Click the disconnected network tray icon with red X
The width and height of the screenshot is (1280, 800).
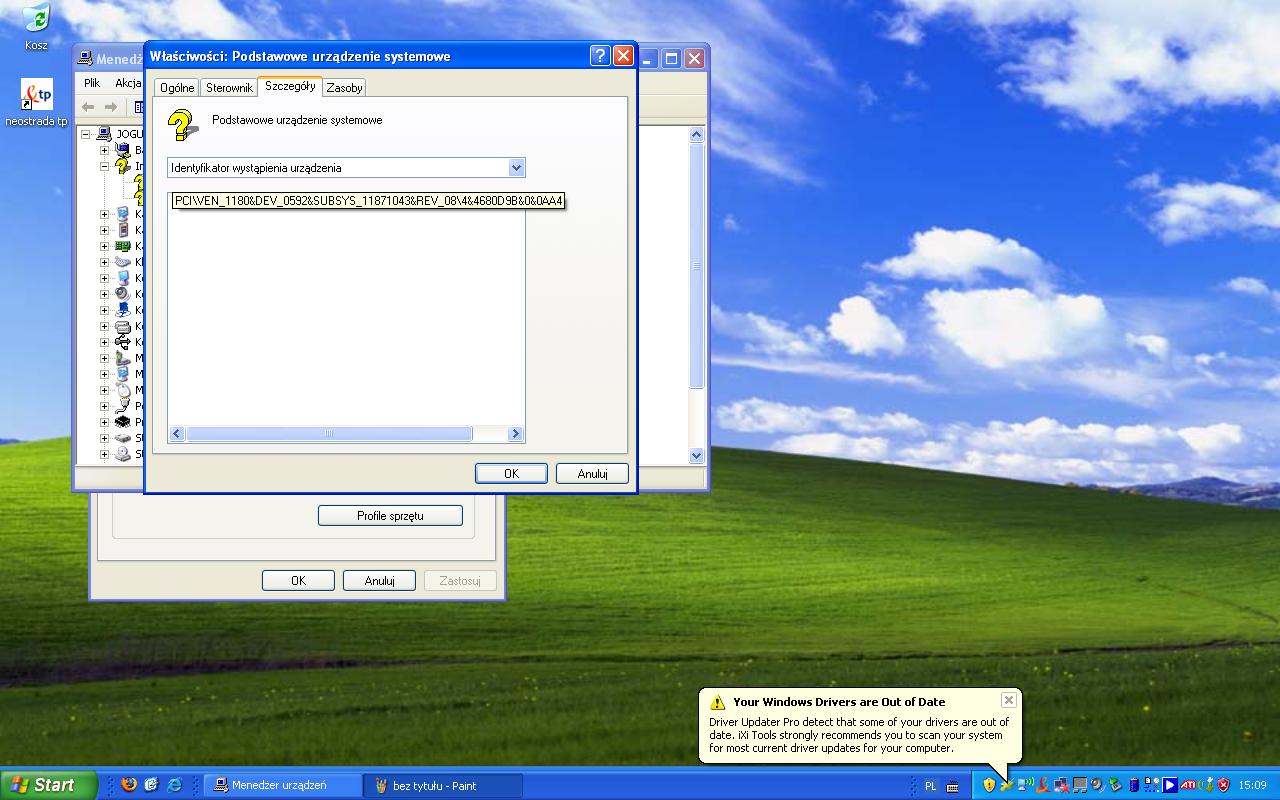(1061, 785)
